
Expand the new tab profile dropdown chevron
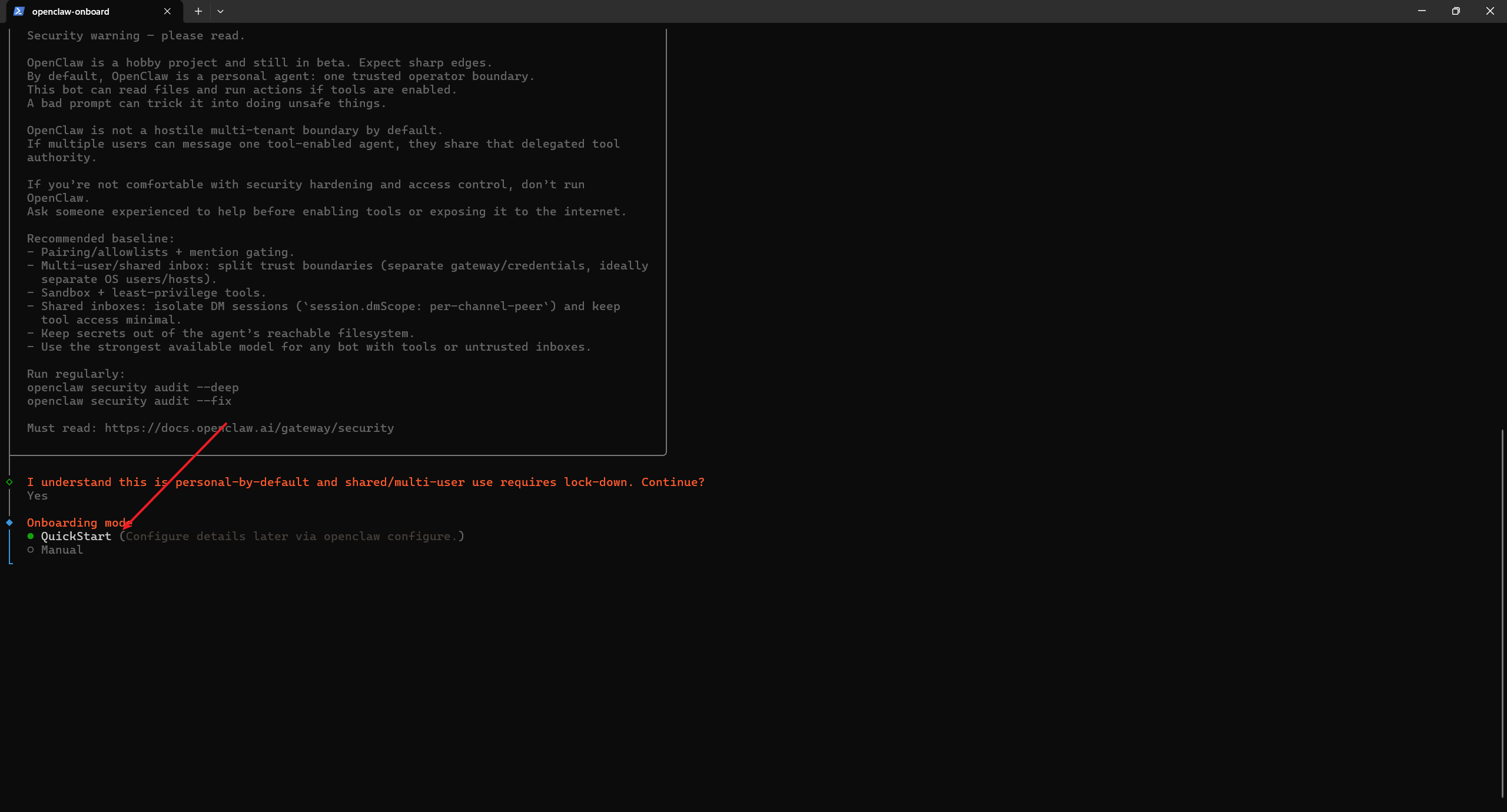point(220,11)
